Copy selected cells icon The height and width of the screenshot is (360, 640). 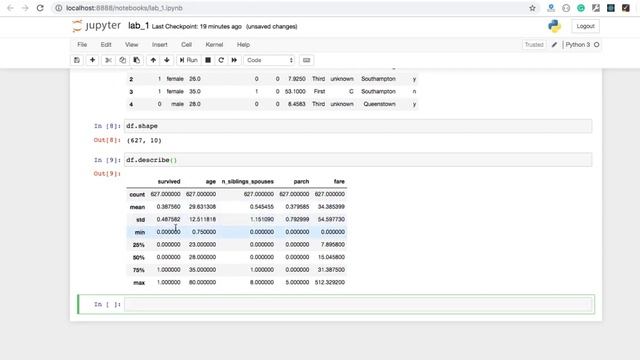(122, 60)
